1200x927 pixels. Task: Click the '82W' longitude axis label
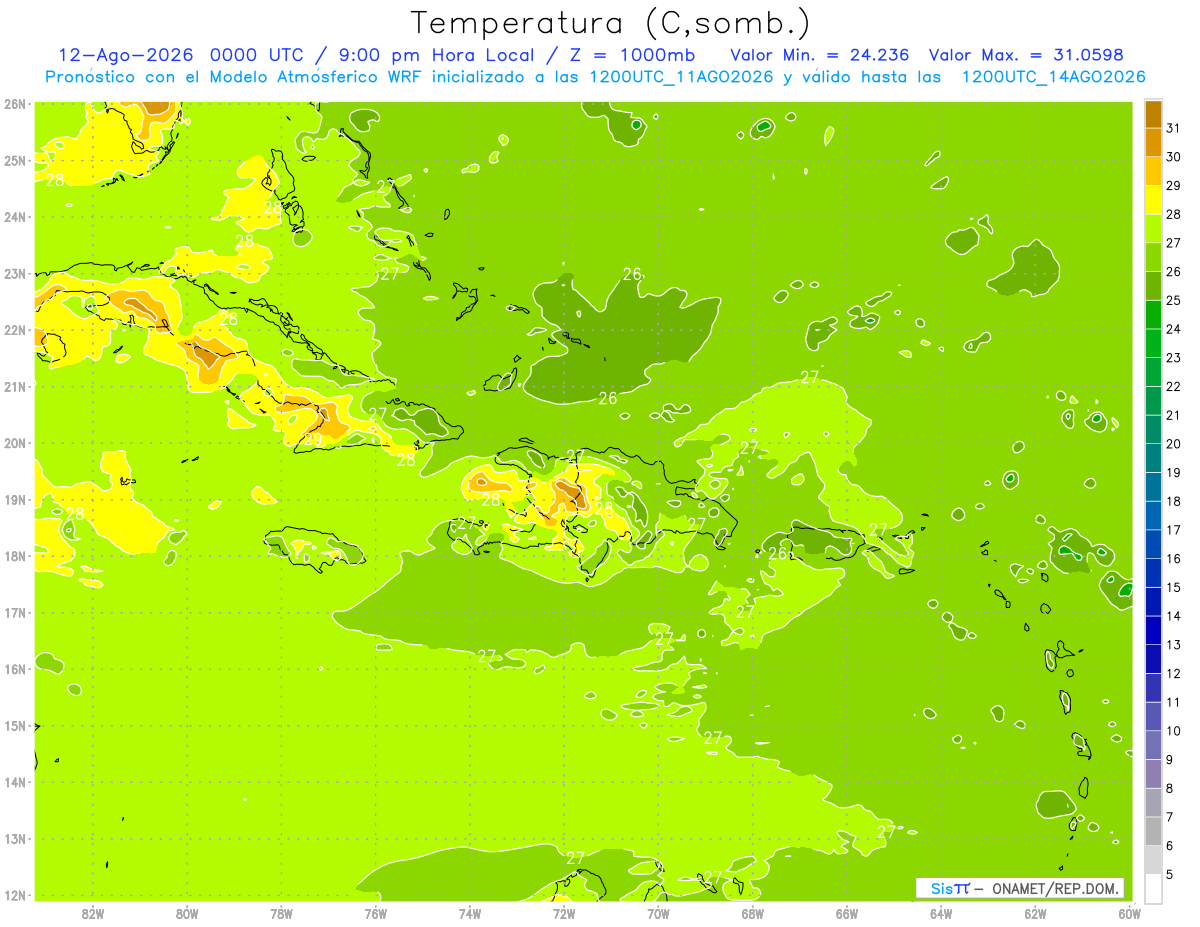point(92,914)
